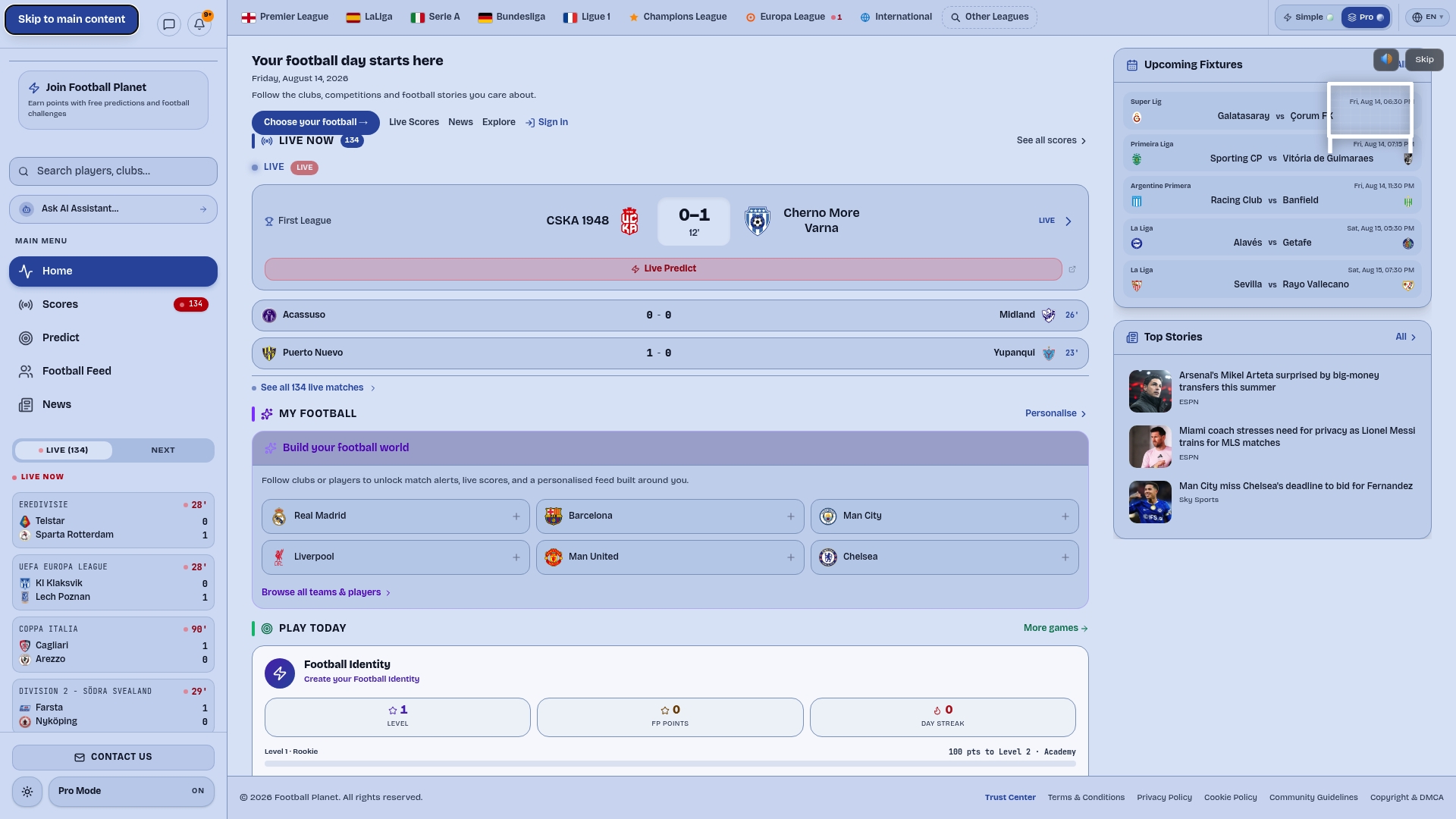Skip the onboarding tour

(x=1424, y=60)
